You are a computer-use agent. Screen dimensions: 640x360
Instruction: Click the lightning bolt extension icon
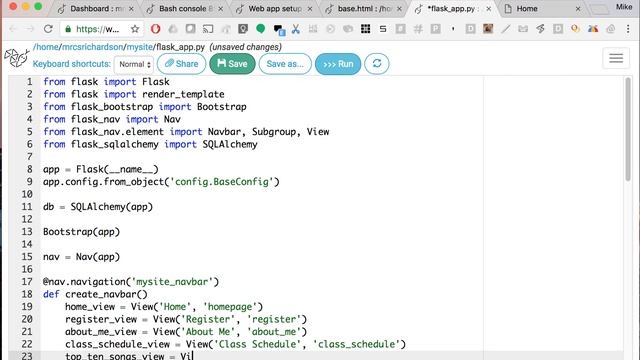(x=540, y=29)
